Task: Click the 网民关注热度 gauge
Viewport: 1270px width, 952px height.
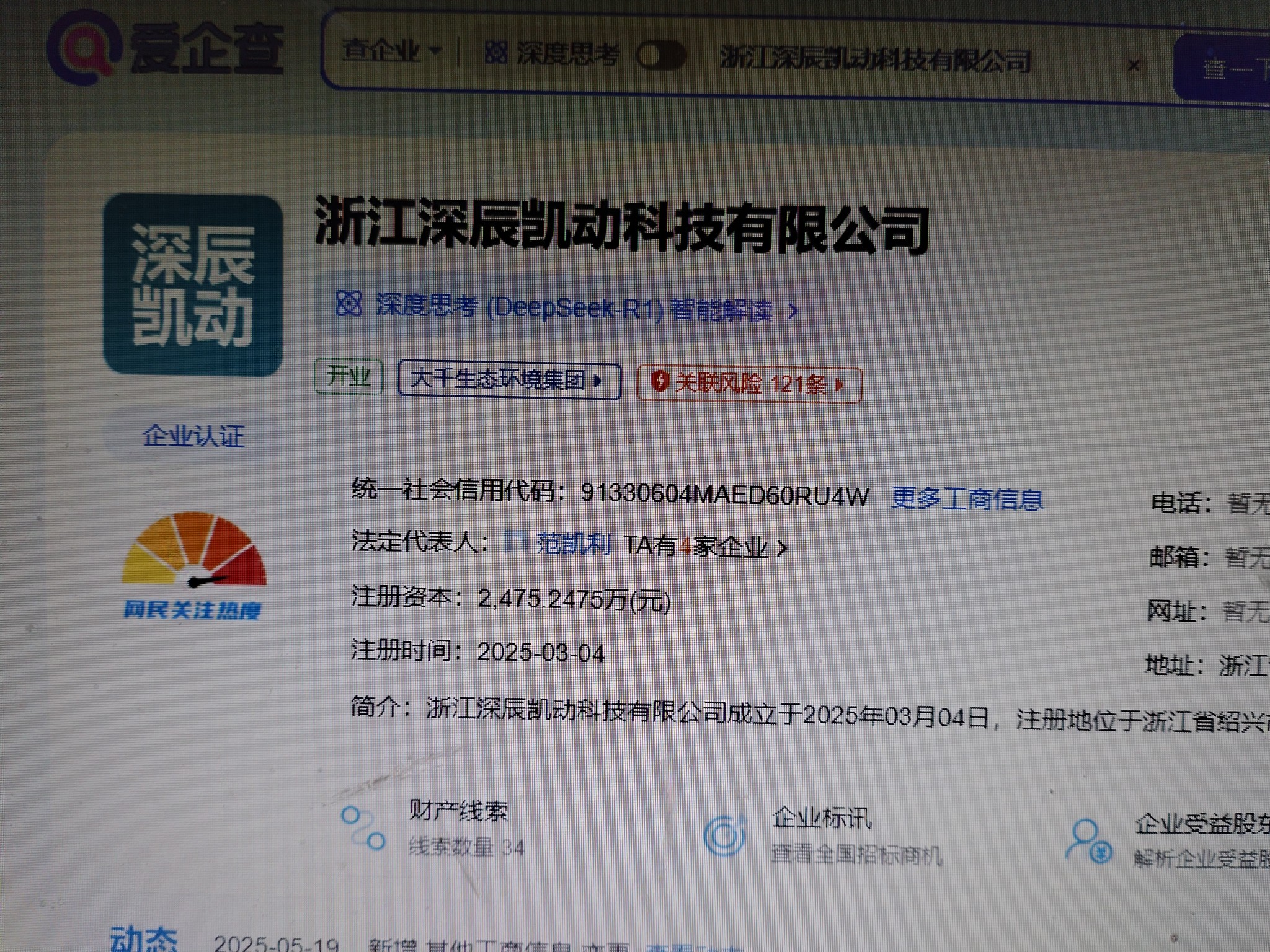Action: 193,564
